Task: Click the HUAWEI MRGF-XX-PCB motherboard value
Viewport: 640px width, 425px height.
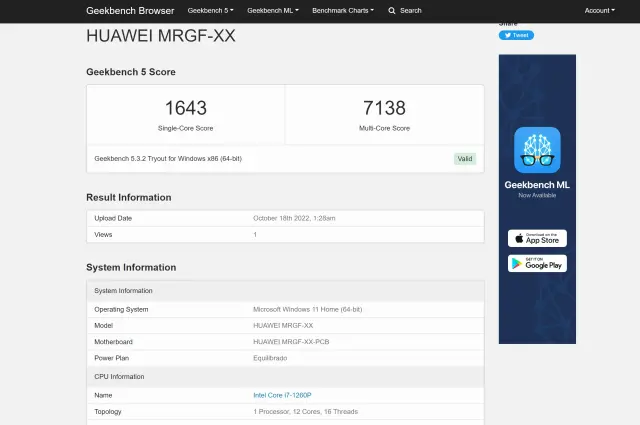Action: click(291, 341)
